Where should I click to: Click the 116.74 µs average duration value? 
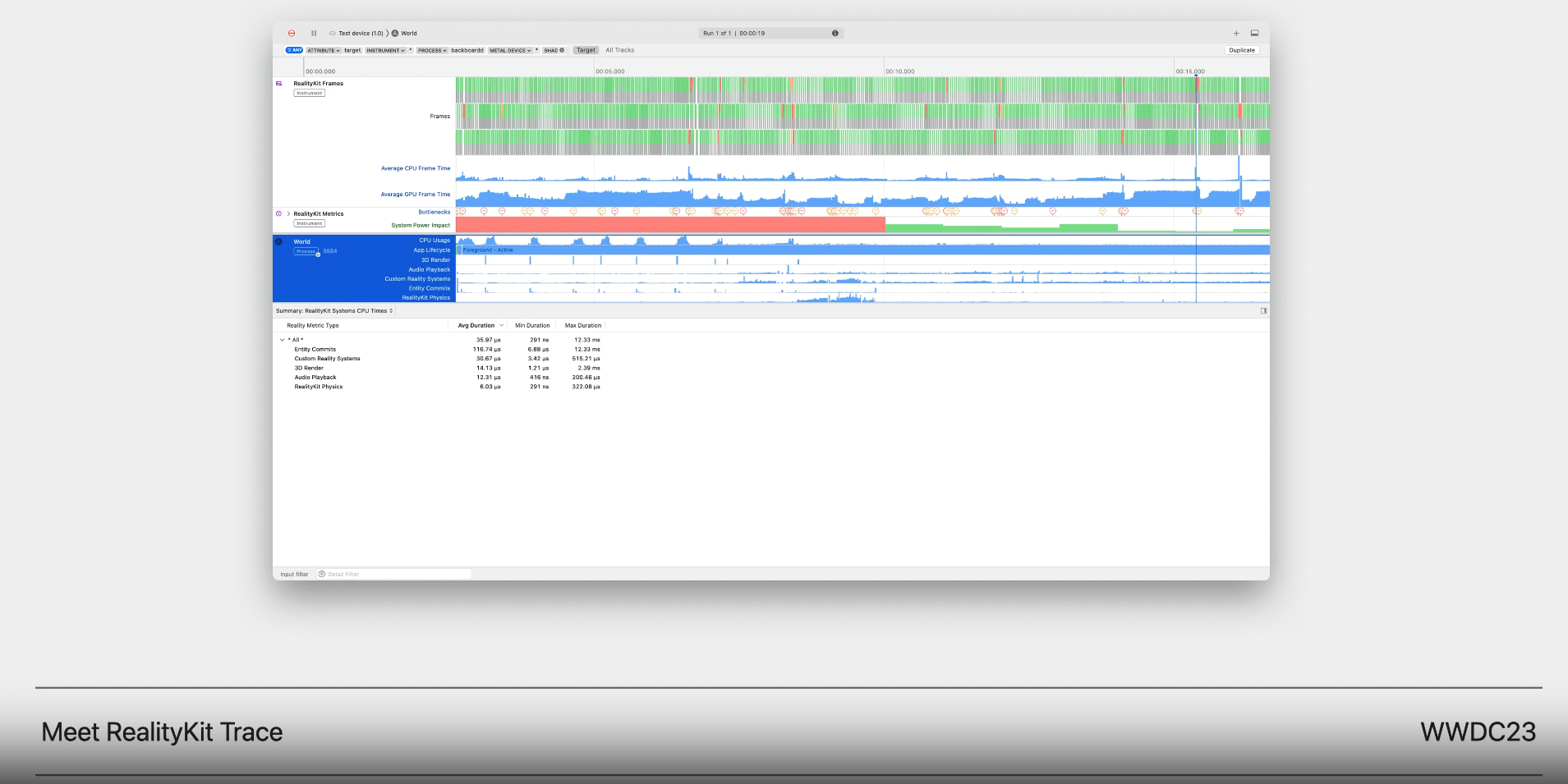(487, 350)
